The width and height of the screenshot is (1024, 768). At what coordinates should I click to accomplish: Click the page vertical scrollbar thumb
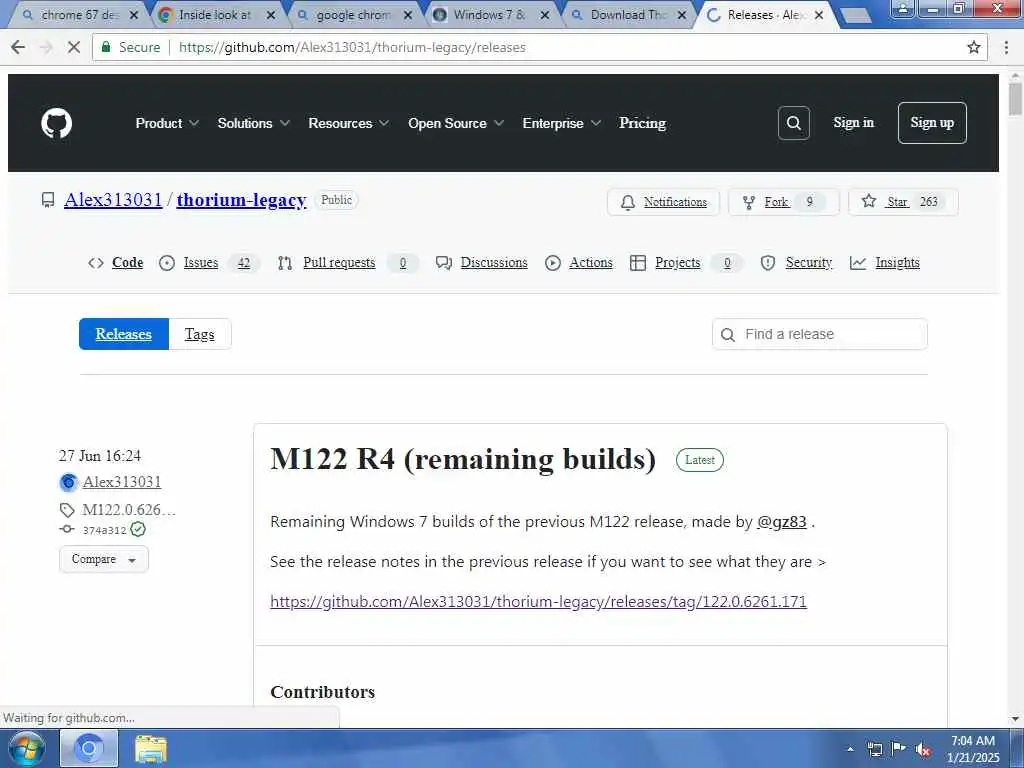[1015, 98]
